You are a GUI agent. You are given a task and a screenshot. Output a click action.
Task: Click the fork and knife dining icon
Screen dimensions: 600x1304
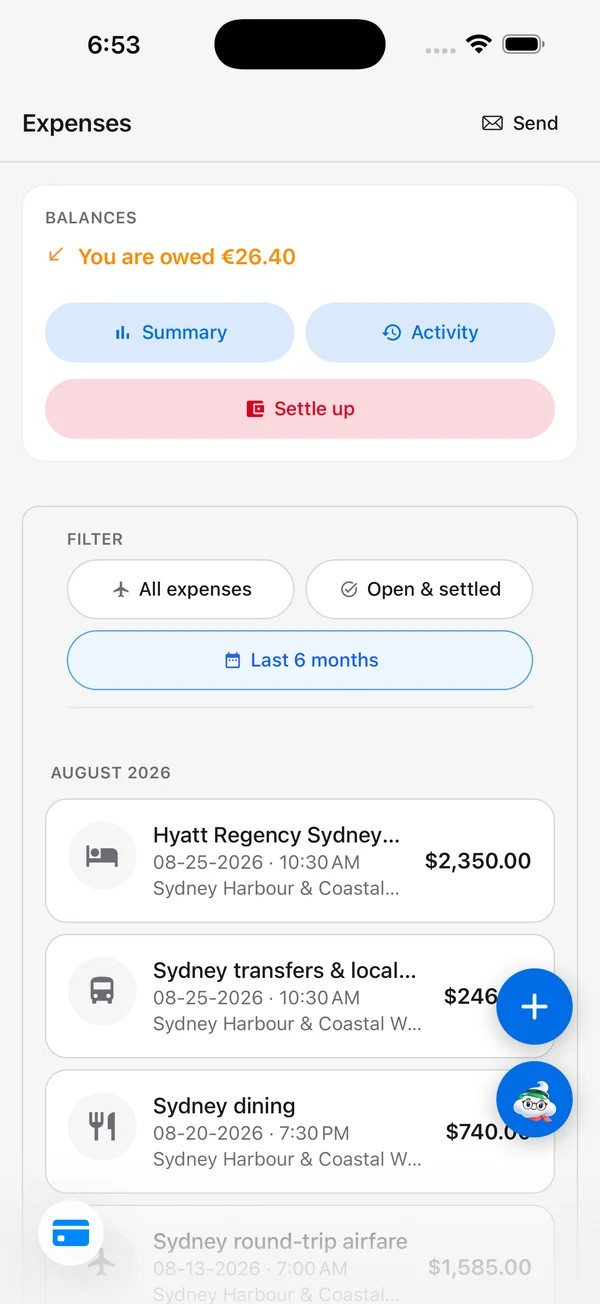102,1127
